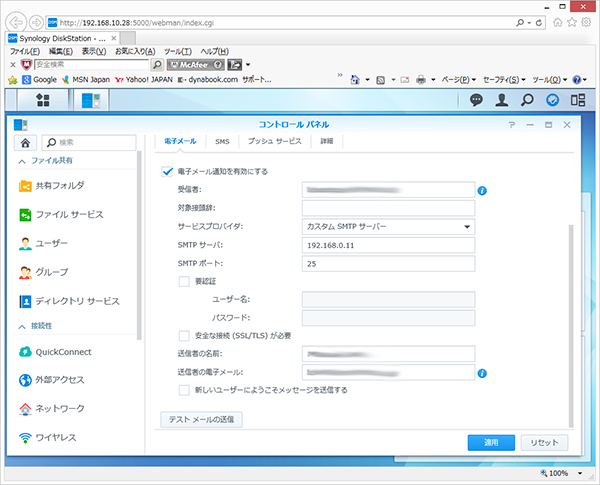Image resolution: width=600 pixels, height=485 pixels.
Task: Click the print icon in command bar
Action: (x=421, y=80)
